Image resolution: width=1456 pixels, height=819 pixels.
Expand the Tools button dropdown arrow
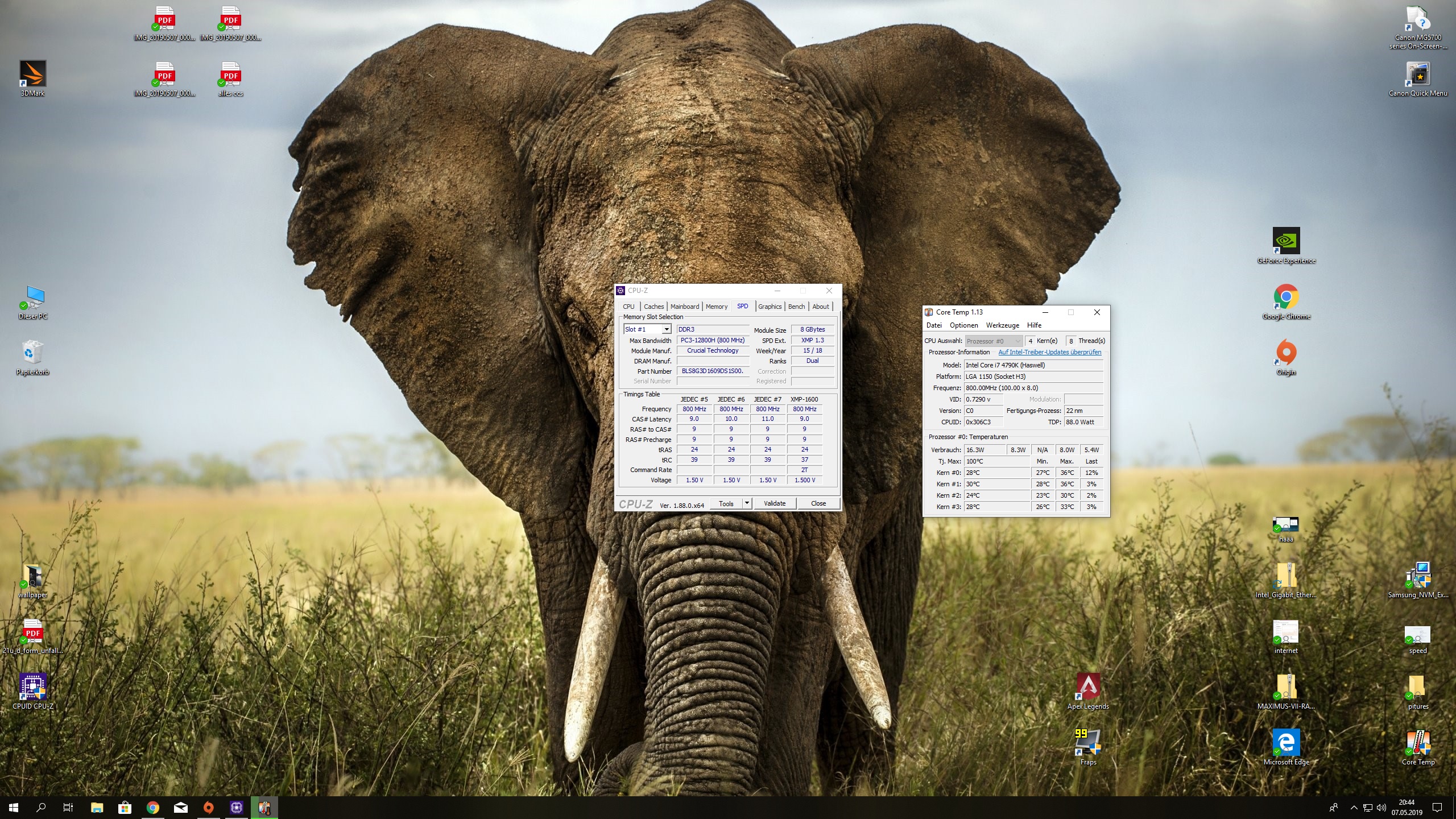click(747, 503)
